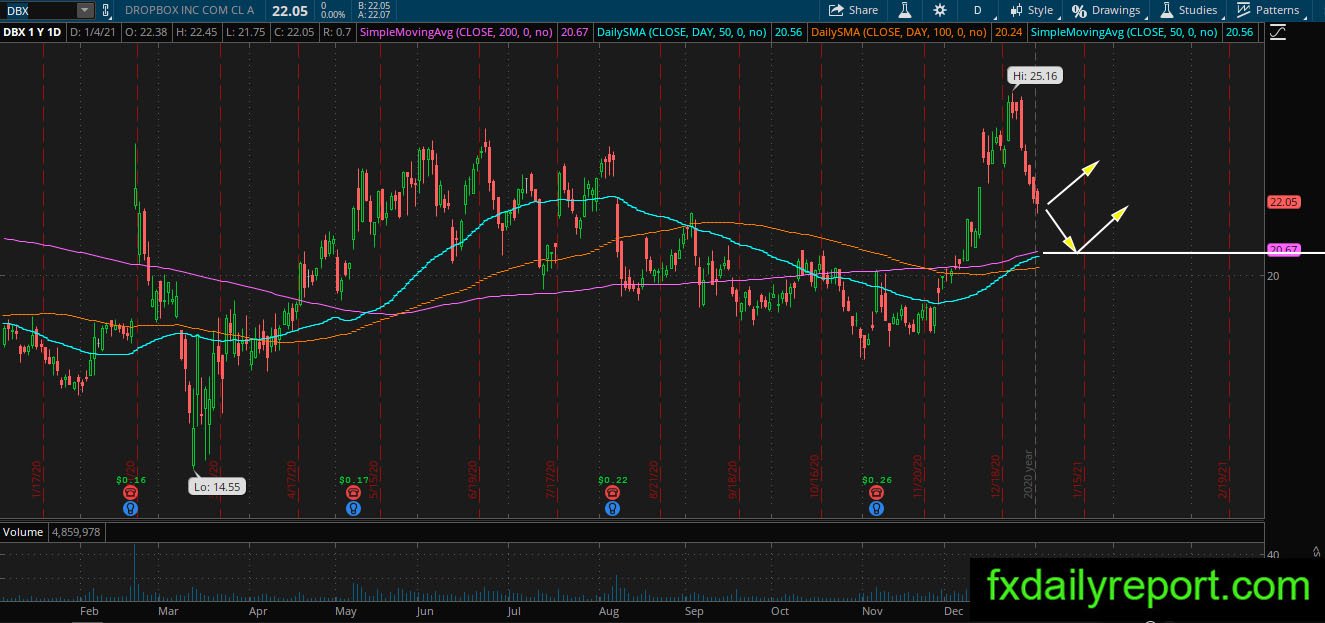Click blue lightbulb event icon under $0.16
The height and width of the screenshot is (623, 1325).
click(131, 508)
